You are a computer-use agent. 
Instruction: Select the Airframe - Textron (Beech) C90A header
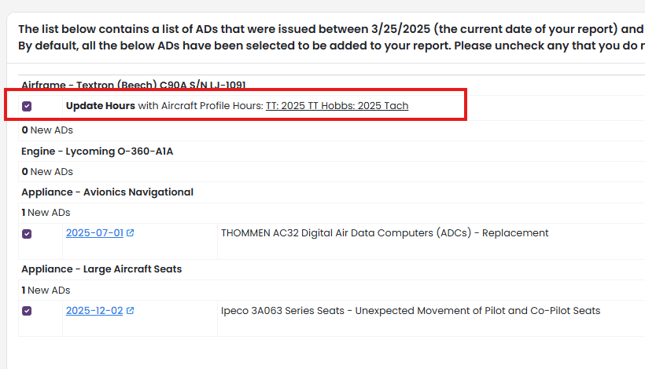click(x=133, y=85)
